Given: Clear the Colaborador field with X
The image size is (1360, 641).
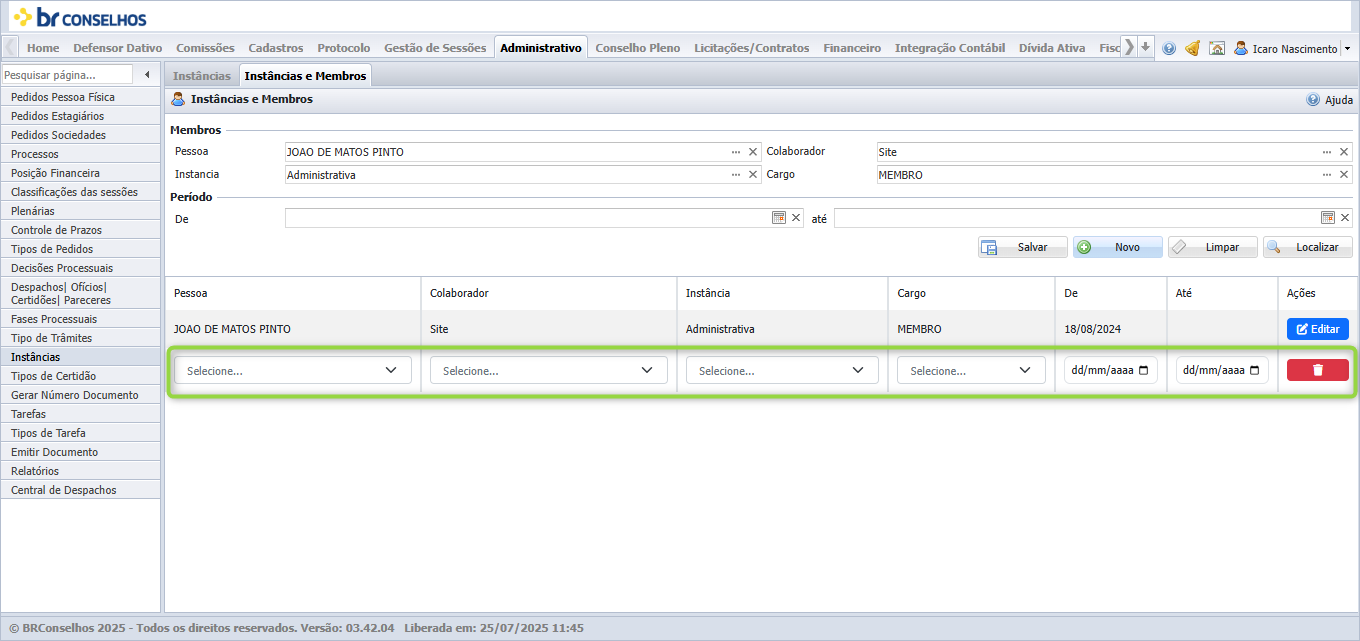Looking at the screenshot, I should click(x=1344, y=152).
